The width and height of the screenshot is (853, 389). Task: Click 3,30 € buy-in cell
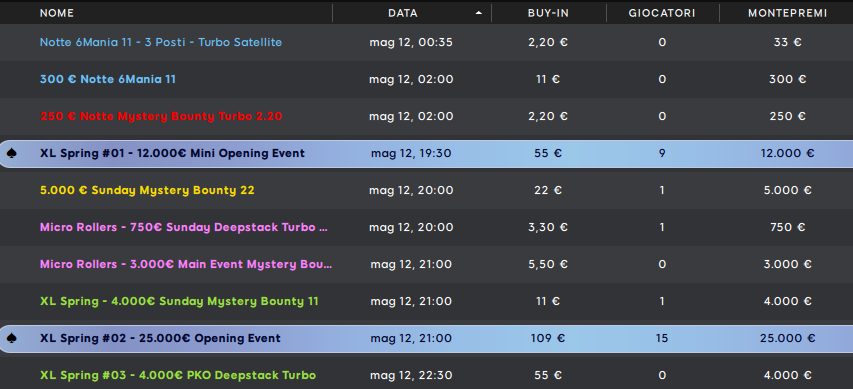548,227
